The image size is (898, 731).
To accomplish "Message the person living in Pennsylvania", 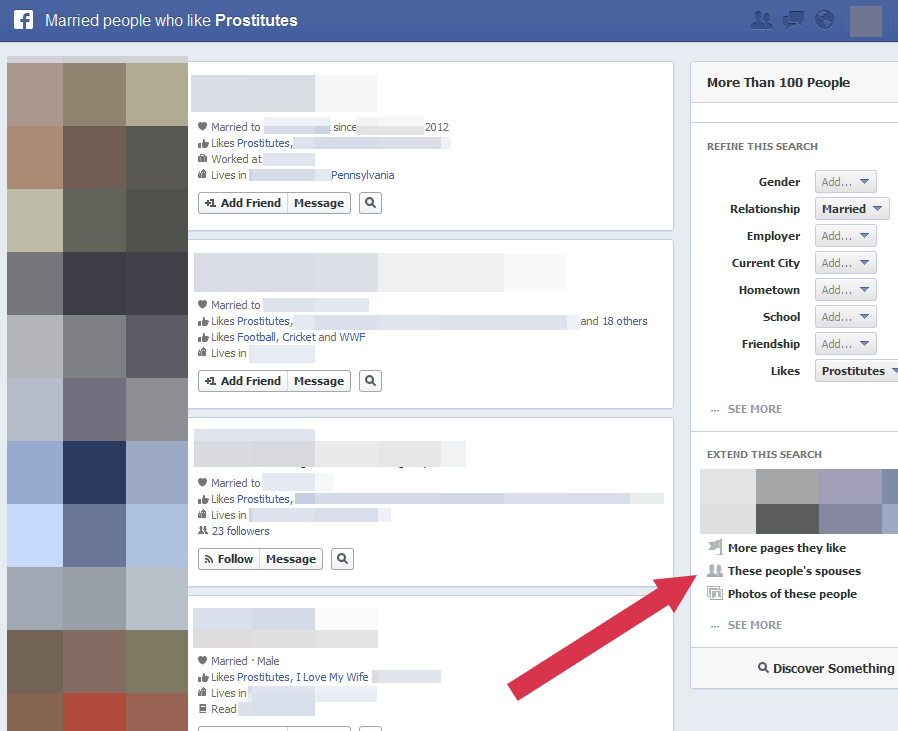I will [319, 203].
